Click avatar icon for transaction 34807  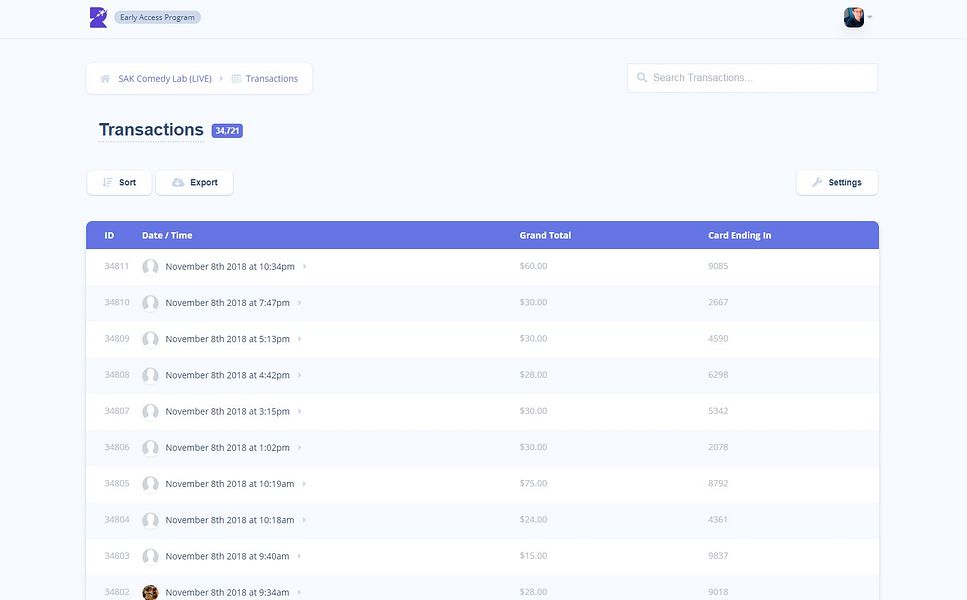(x=150, y=411)
